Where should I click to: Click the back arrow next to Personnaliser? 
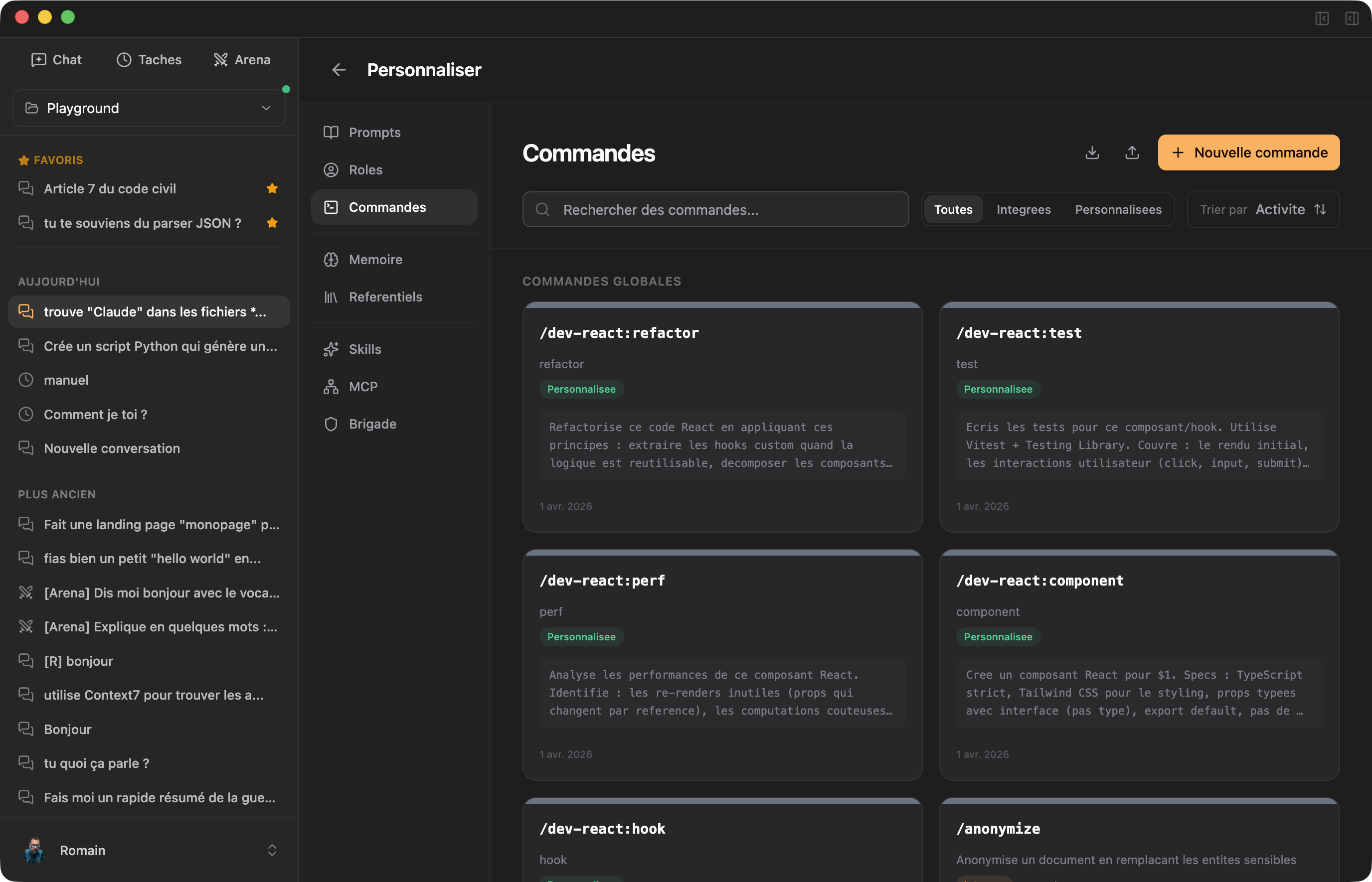point(339,69)
